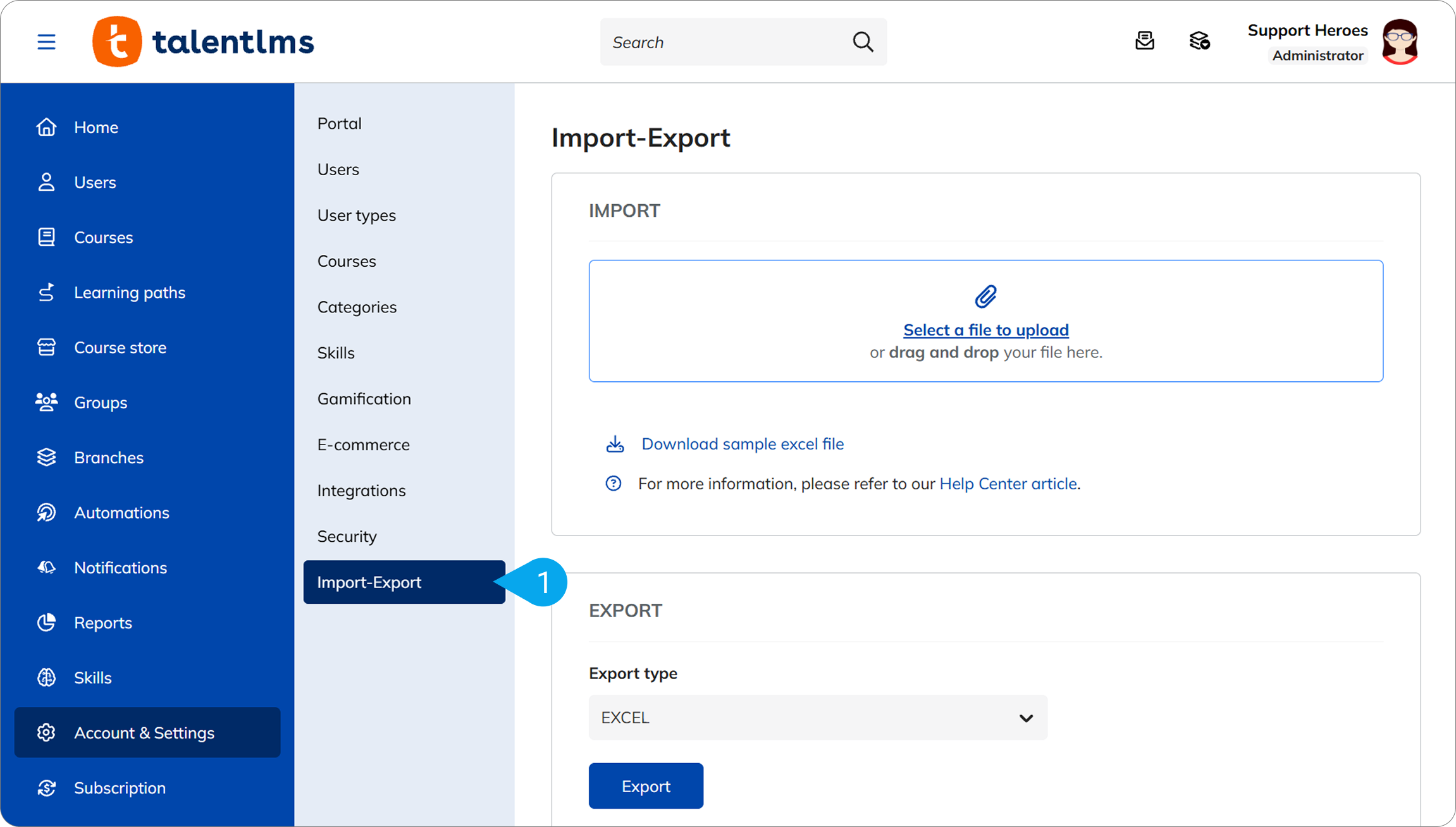Viewport: 1456px width, 827px height.
Task: Click the paperclip upload icon
Action: [985, 297]
